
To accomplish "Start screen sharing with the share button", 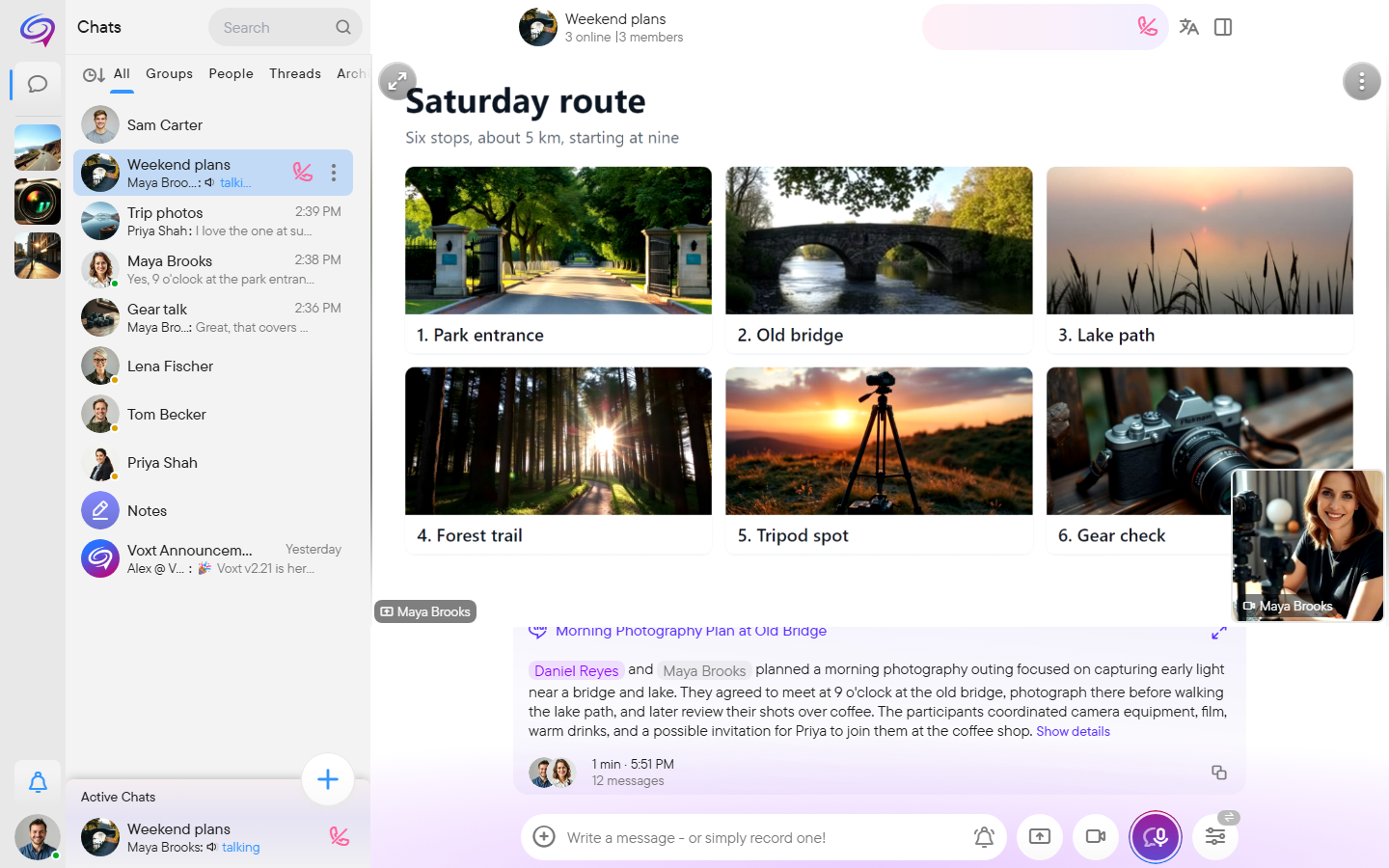I will pyautogui.click(x=1040, y=837).
